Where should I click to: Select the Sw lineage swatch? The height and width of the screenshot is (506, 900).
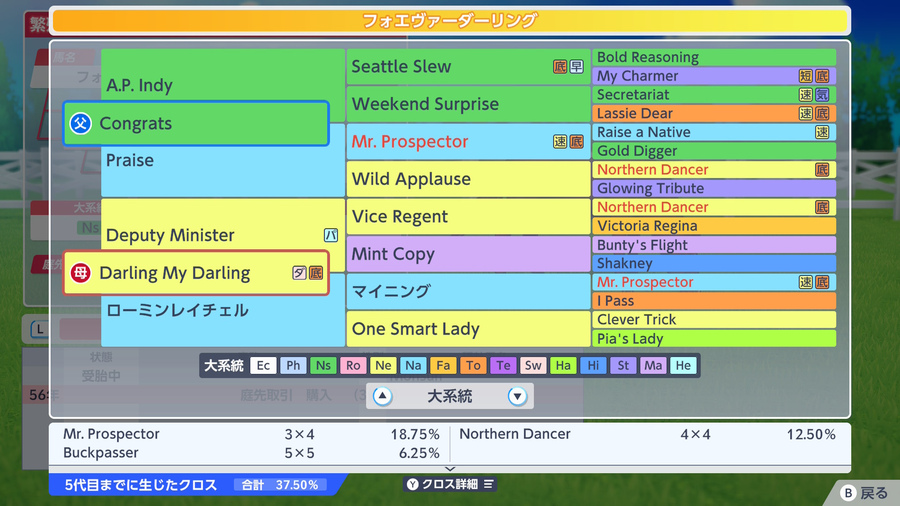pyautogui.click(x=533, y=365)
